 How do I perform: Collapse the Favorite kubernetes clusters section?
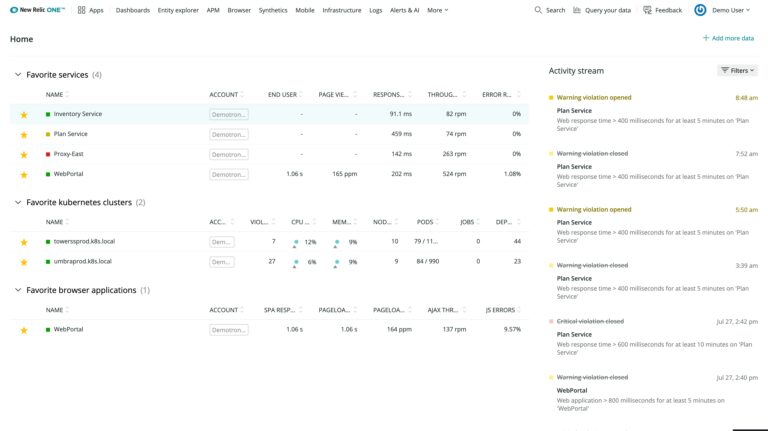click(x=18, y=202)
